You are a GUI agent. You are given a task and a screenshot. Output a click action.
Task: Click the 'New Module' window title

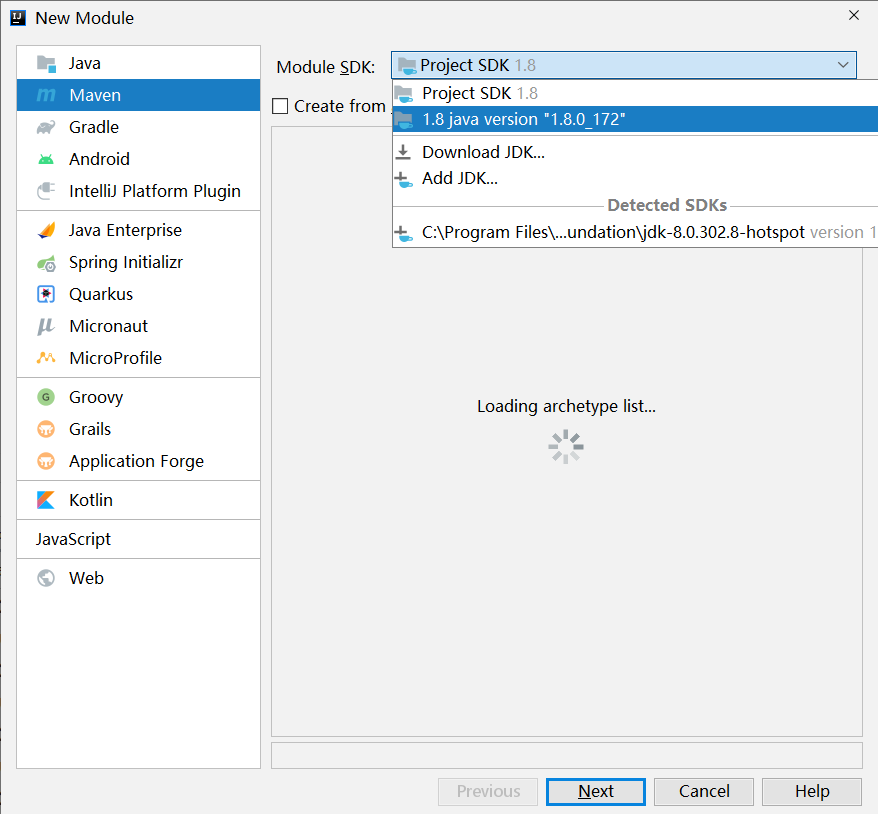[85, 18]
